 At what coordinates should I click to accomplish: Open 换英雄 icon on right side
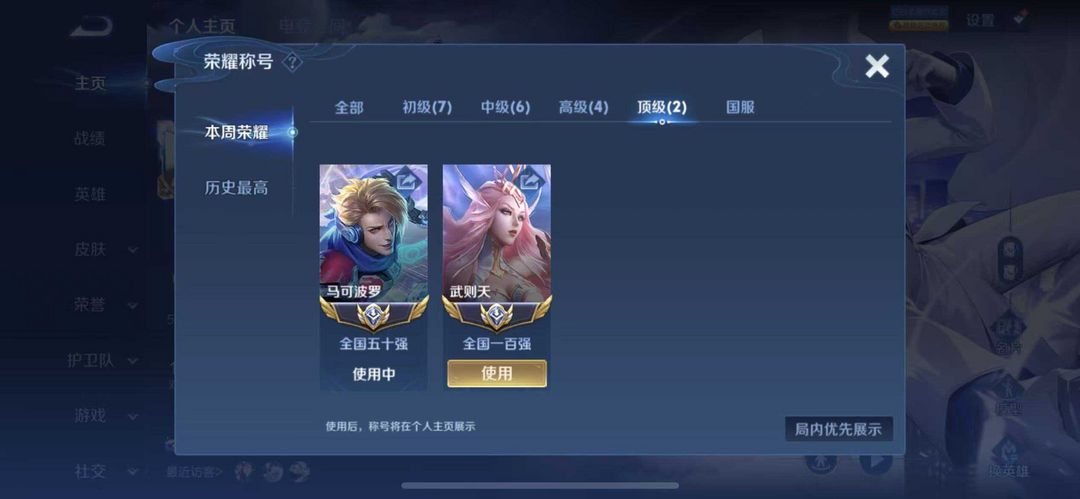pyautogui.click(x=1008, y=458)
